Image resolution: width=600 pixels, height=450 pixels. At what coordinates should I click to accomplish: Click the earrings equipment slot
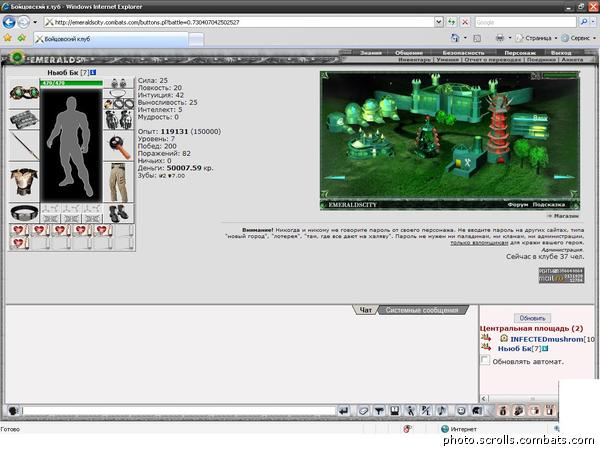coord(119,83)
